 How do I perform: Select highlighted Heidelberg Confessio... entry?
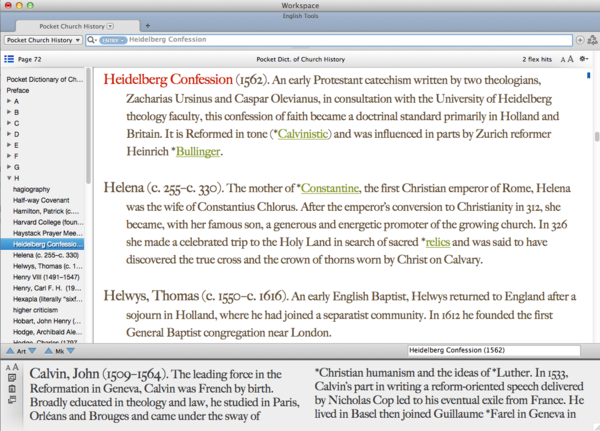42,244
